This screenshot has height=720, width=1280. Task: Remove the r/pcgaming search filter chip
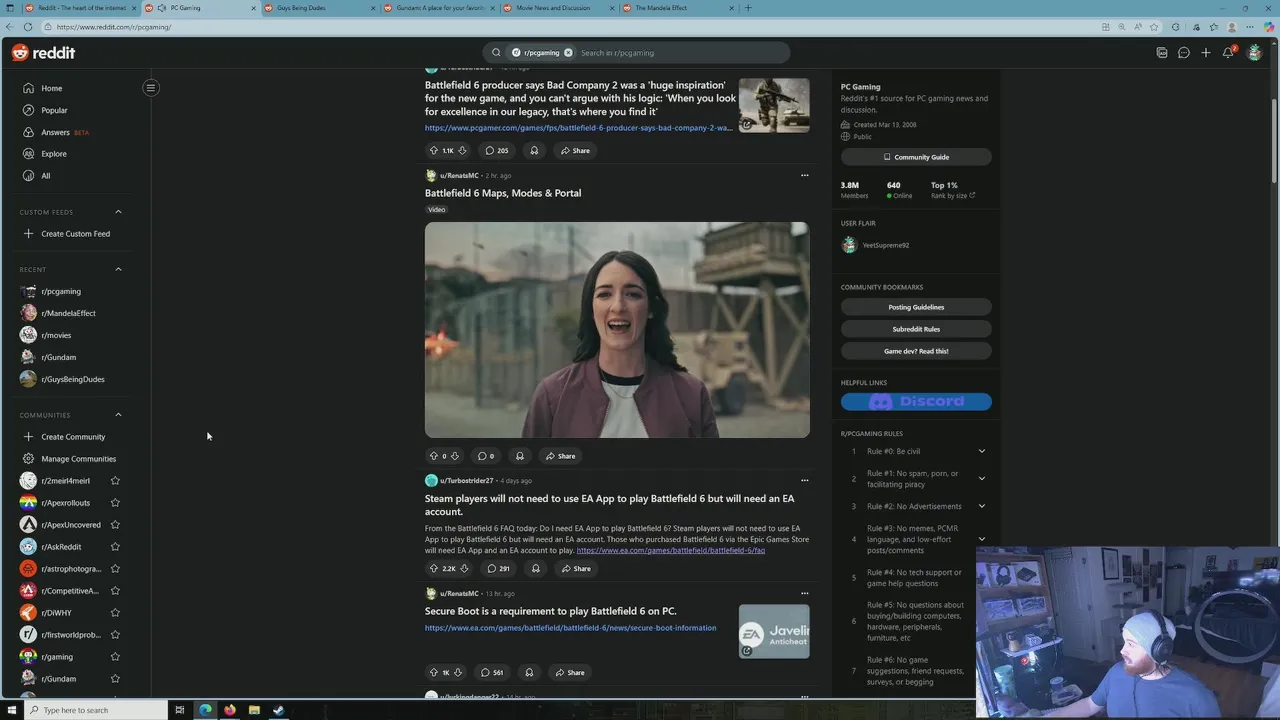coord(568,52)
